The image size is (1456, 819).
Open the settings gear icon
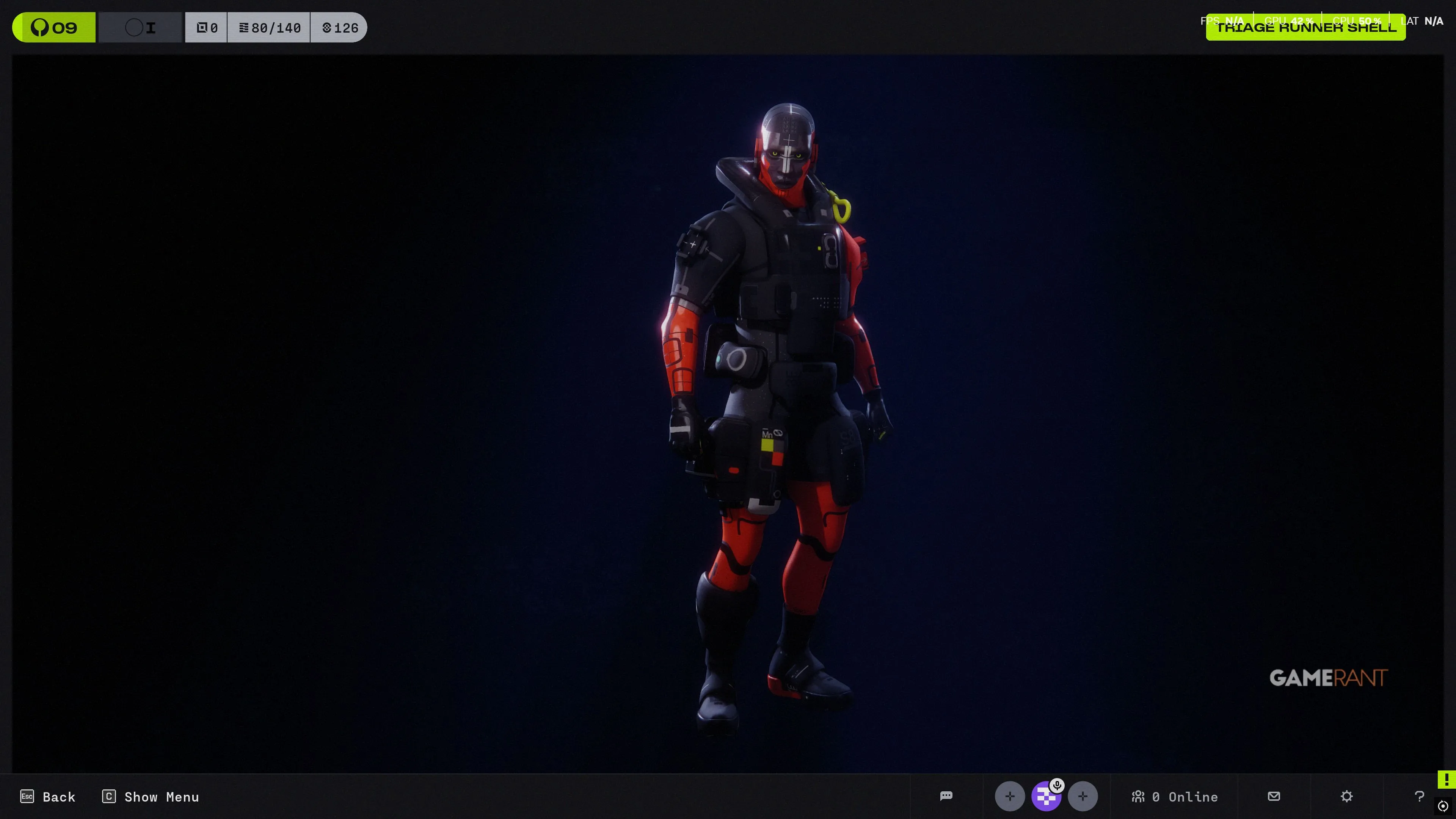coord(1346,796)
